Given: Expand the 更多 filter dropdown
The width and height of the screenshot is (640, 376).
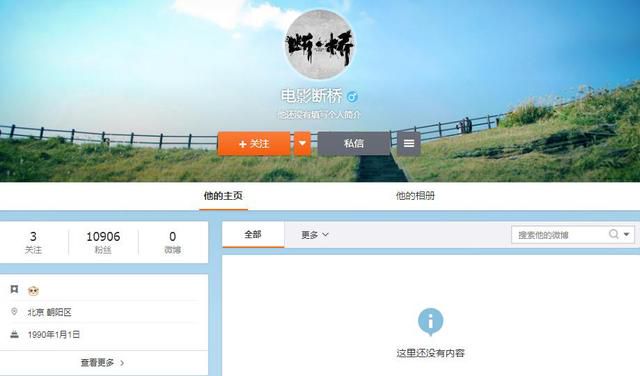Looking at the screenshot, I should pos(315,235).
